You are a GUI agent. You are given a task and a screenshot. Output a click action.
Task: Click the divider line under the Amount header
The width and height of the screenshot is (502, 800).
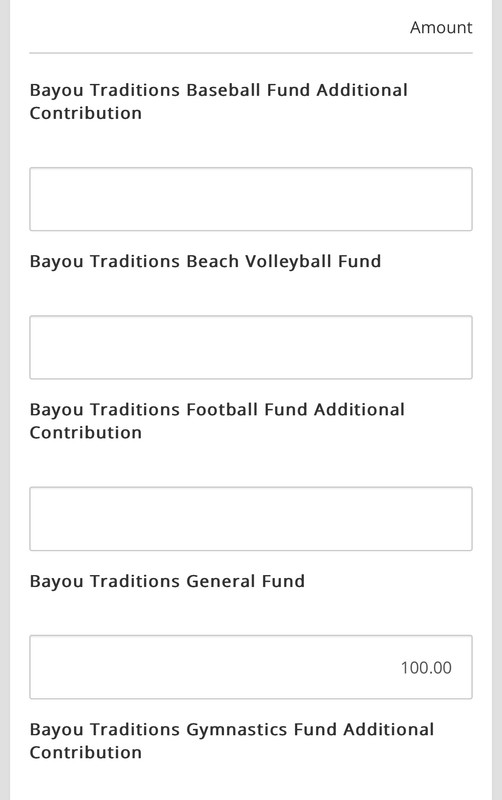pyautogui.click(x=250, y=53)
